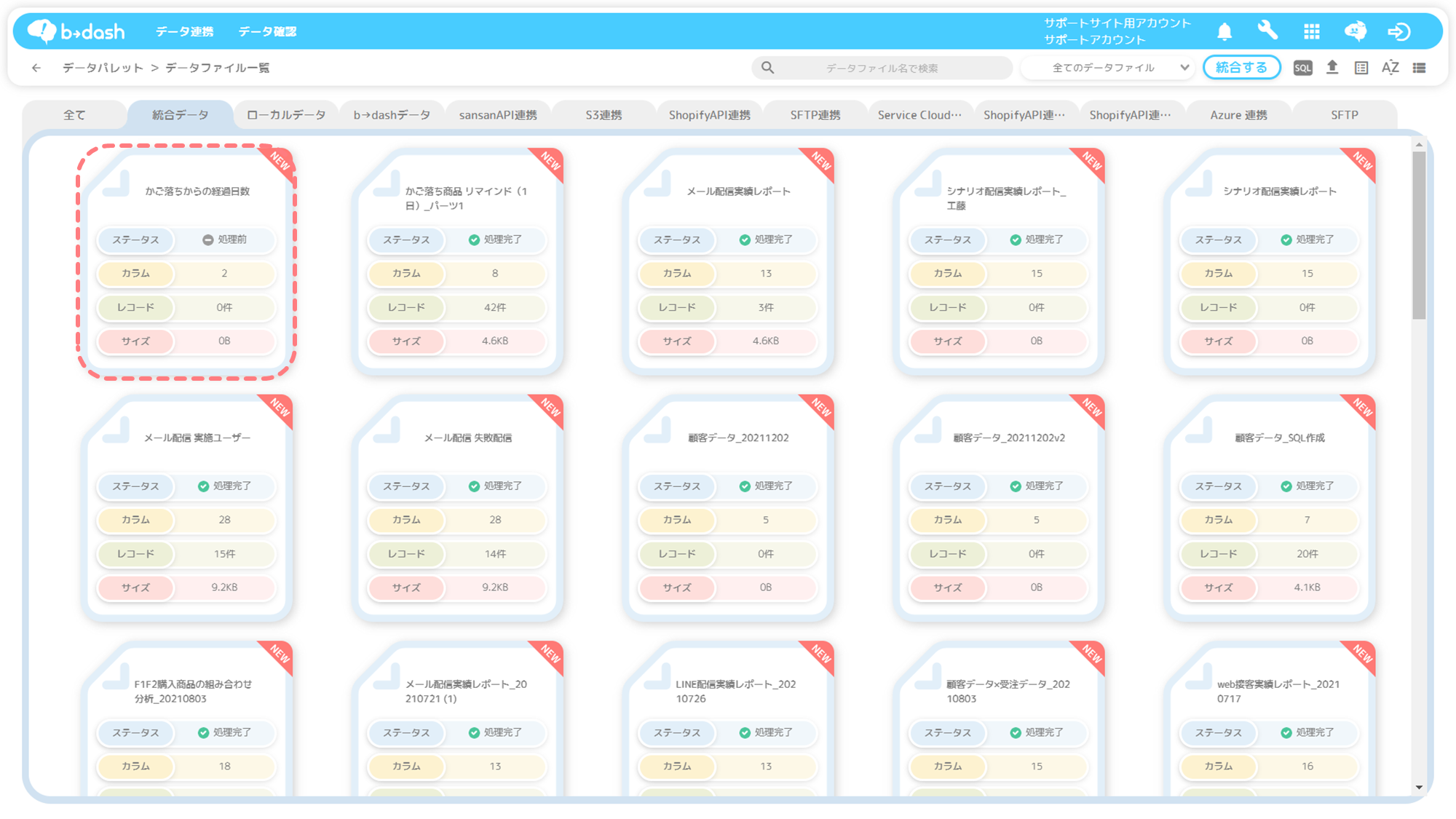Viewport: 1456px width, 819px height.
Task: Open the wrench settings icon
Action: [x=1267, y=31]
